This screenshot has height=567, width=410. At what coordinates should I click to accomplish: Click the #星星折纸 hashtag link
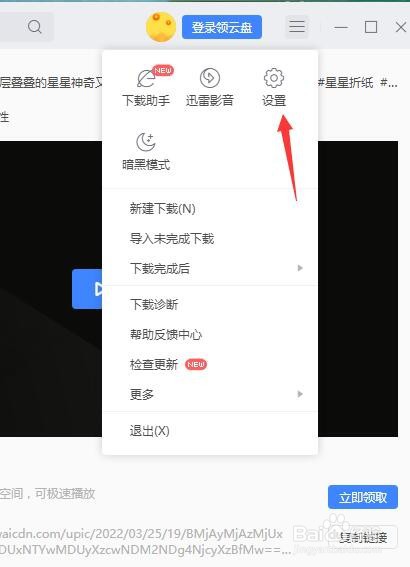346,83
